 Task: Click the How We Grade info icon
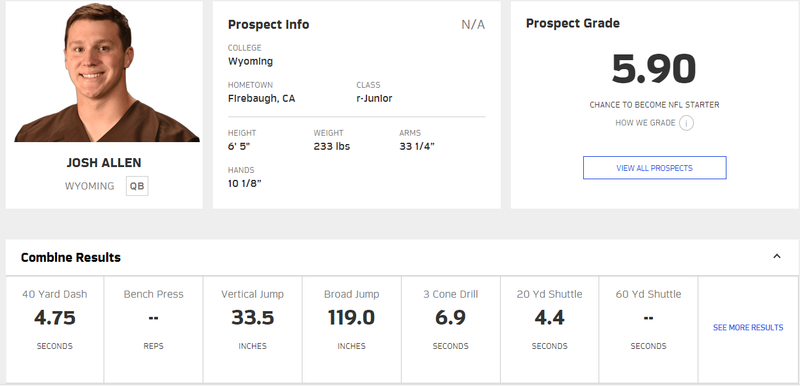[x=686, y=123]
